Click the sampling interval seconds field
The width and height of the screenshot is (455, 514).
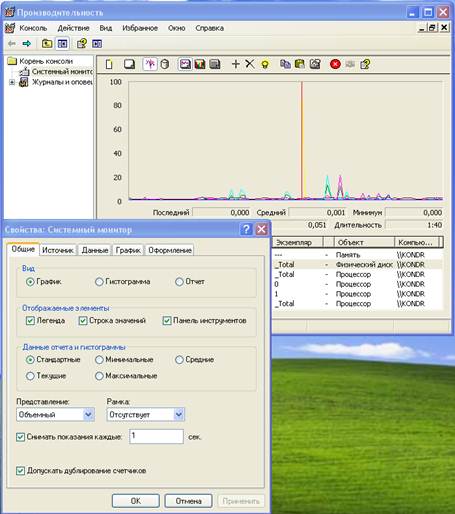156,436
